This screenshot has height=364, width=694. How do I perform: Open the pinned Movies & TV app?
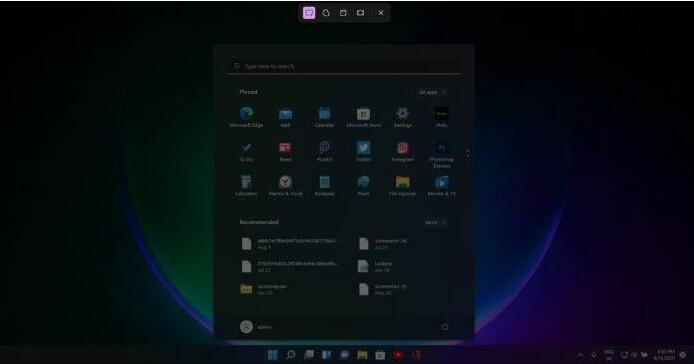click(x=442, y=186)
